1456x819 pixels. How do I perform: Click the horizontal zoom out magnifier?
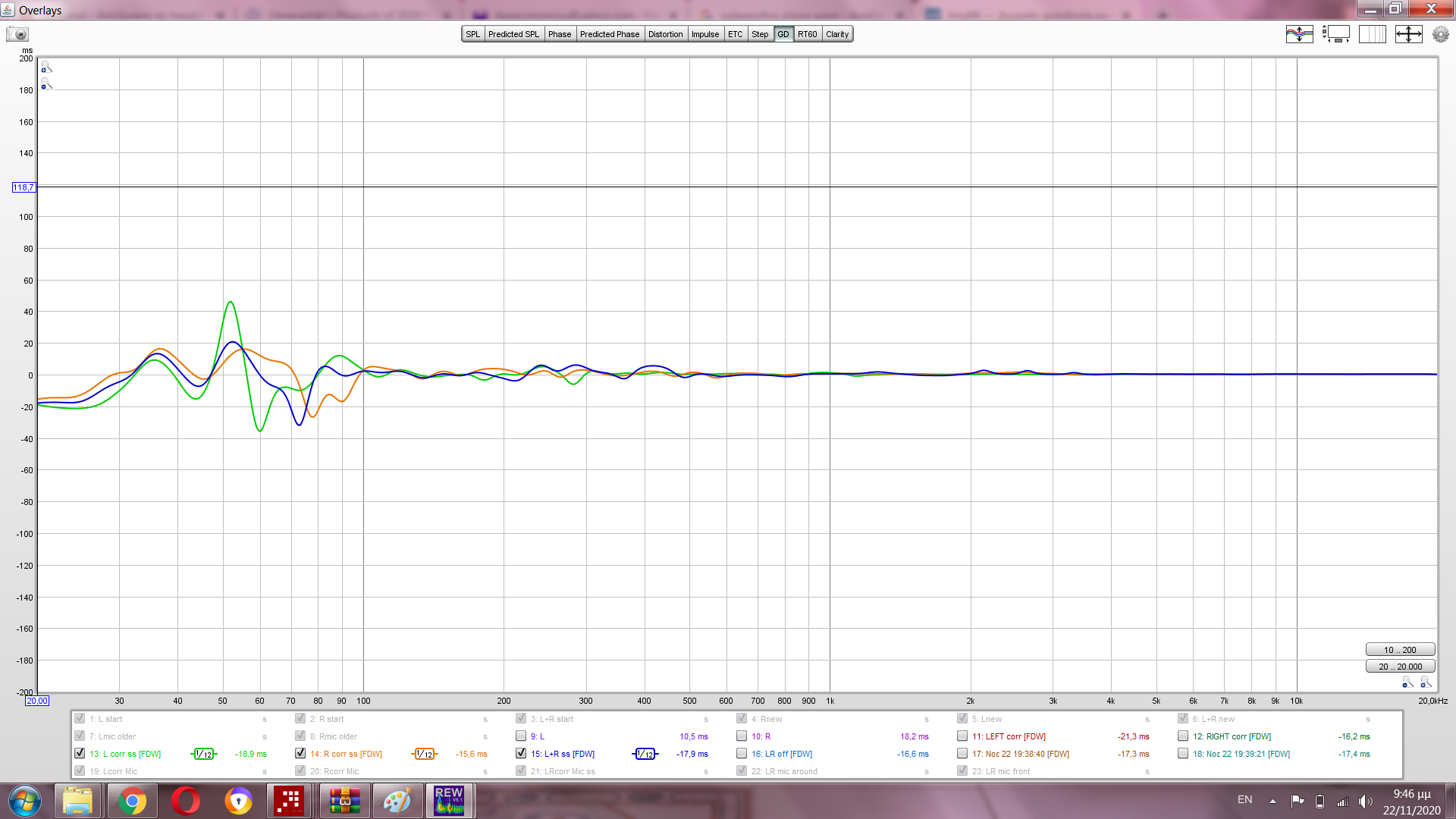1407,682
